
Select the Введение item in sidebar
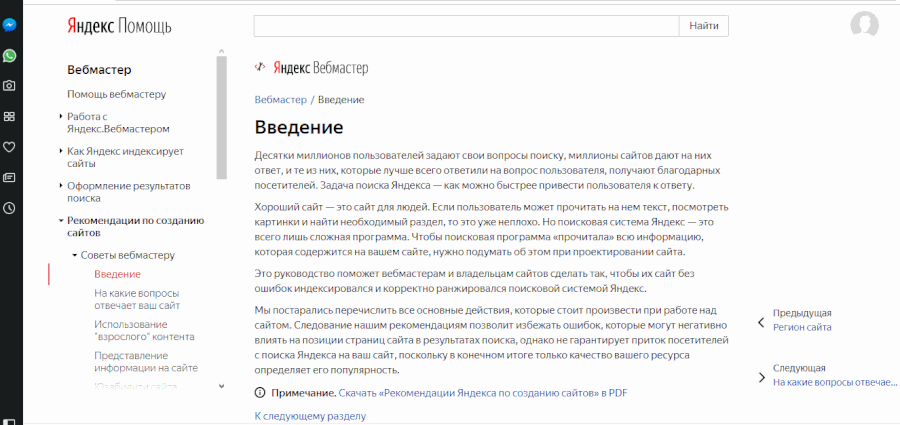tap(117, 274)
